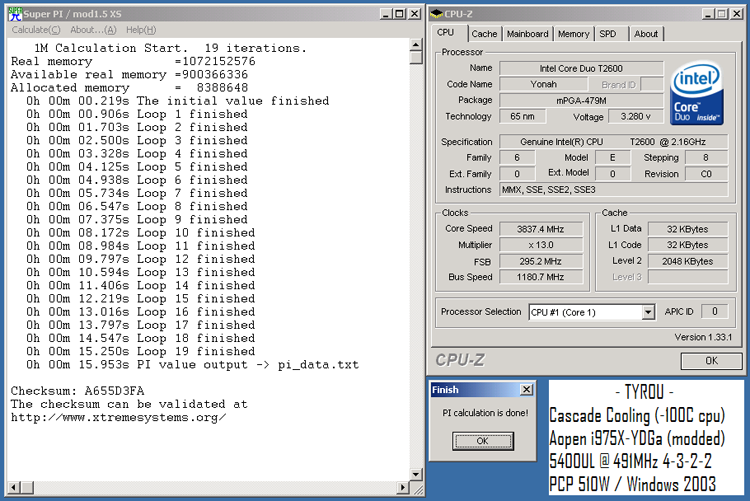
Task: Click the Name field 'Intel Core Duo T2600'
Action: (581, 68)
